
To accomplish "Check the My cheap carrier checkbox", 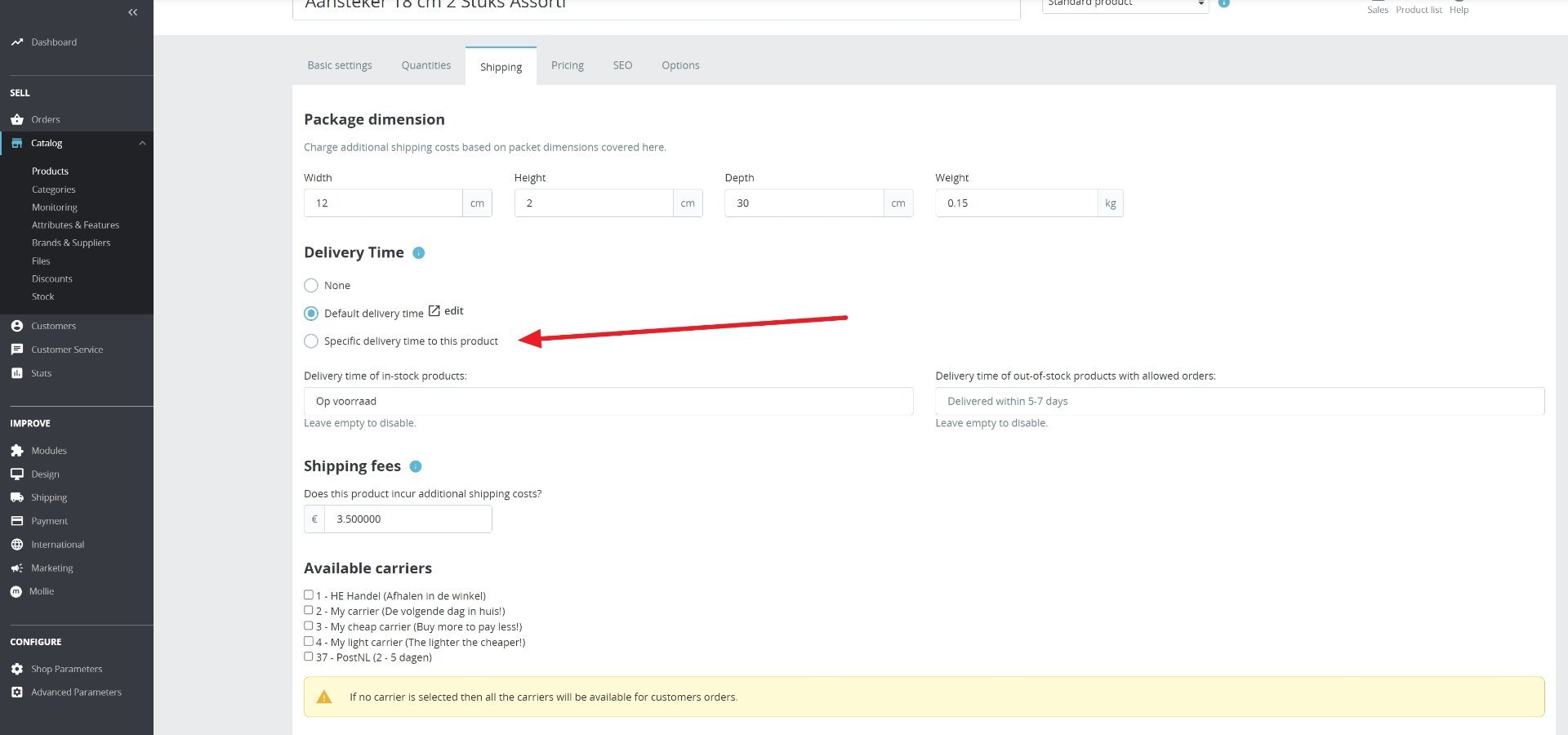I will (x=309, y=626).
